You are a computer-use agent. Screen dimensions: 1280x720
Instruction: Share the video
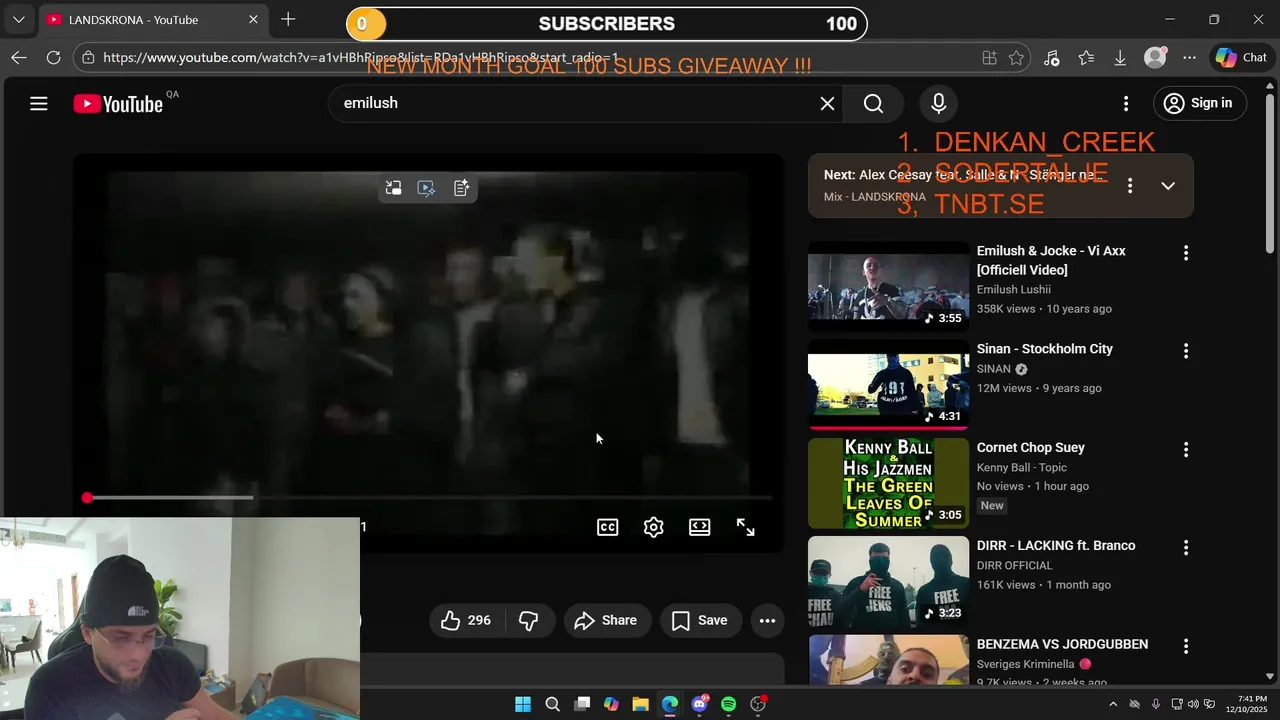point(606,620)
